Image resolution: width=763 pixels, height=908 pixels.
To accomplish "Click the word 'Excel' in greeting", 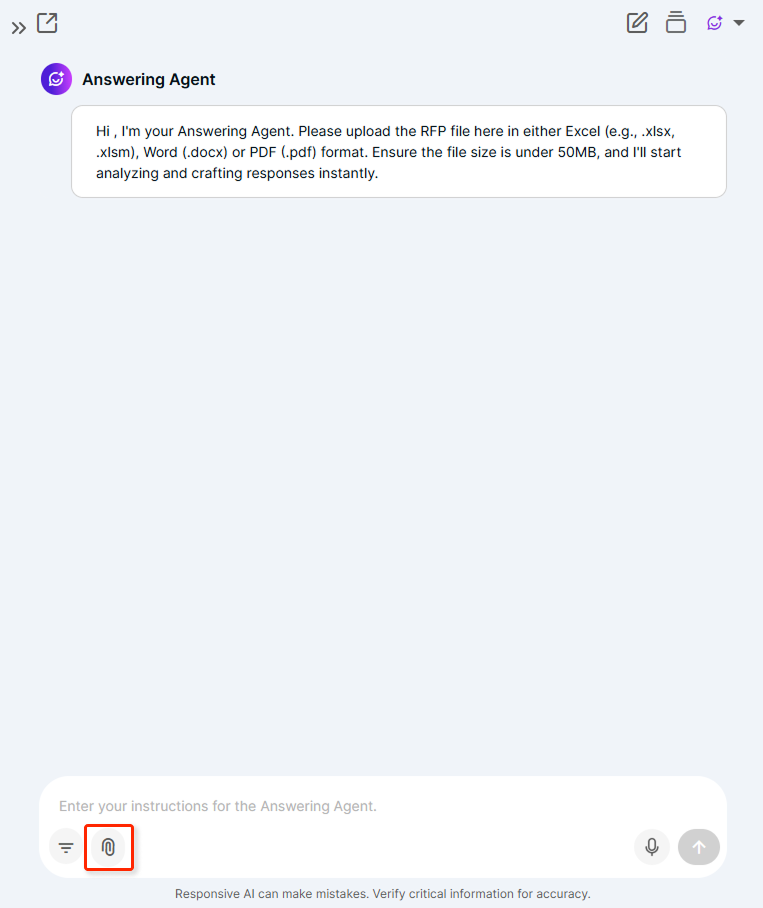I will [583, 131].
